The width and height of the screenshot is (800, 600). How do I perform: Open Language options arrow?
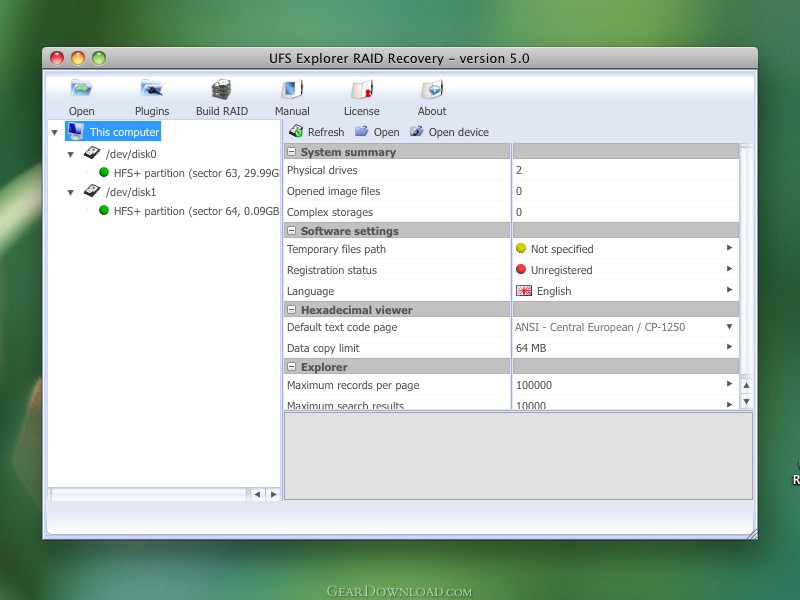coord(730,289)
